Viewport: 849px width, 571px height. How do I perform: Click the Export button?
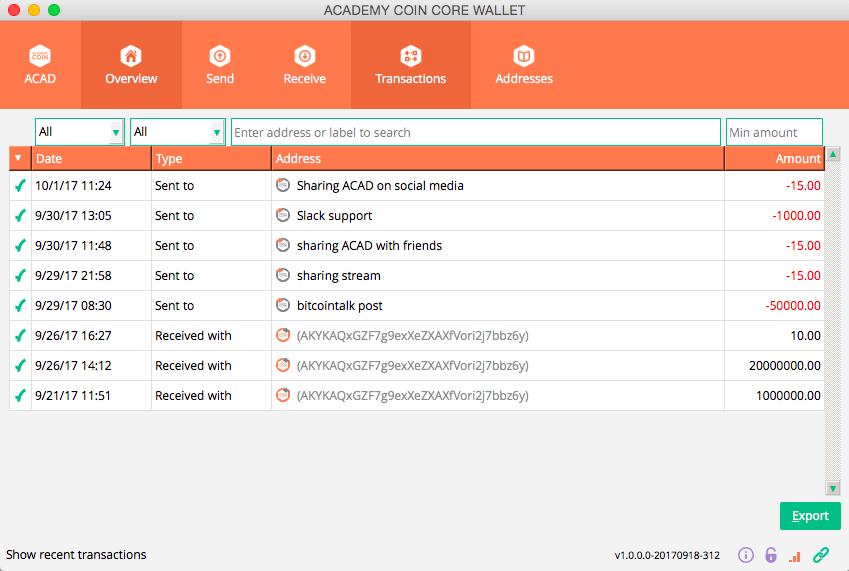point(810,516)
